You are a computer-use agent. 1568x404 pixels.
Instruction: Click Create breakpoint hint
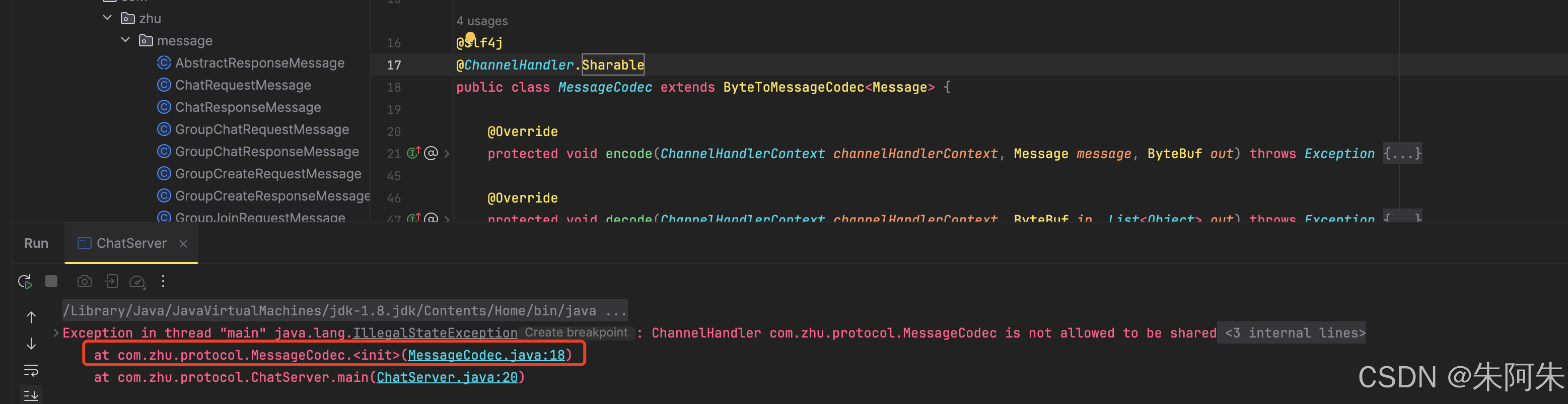[576, 332]
